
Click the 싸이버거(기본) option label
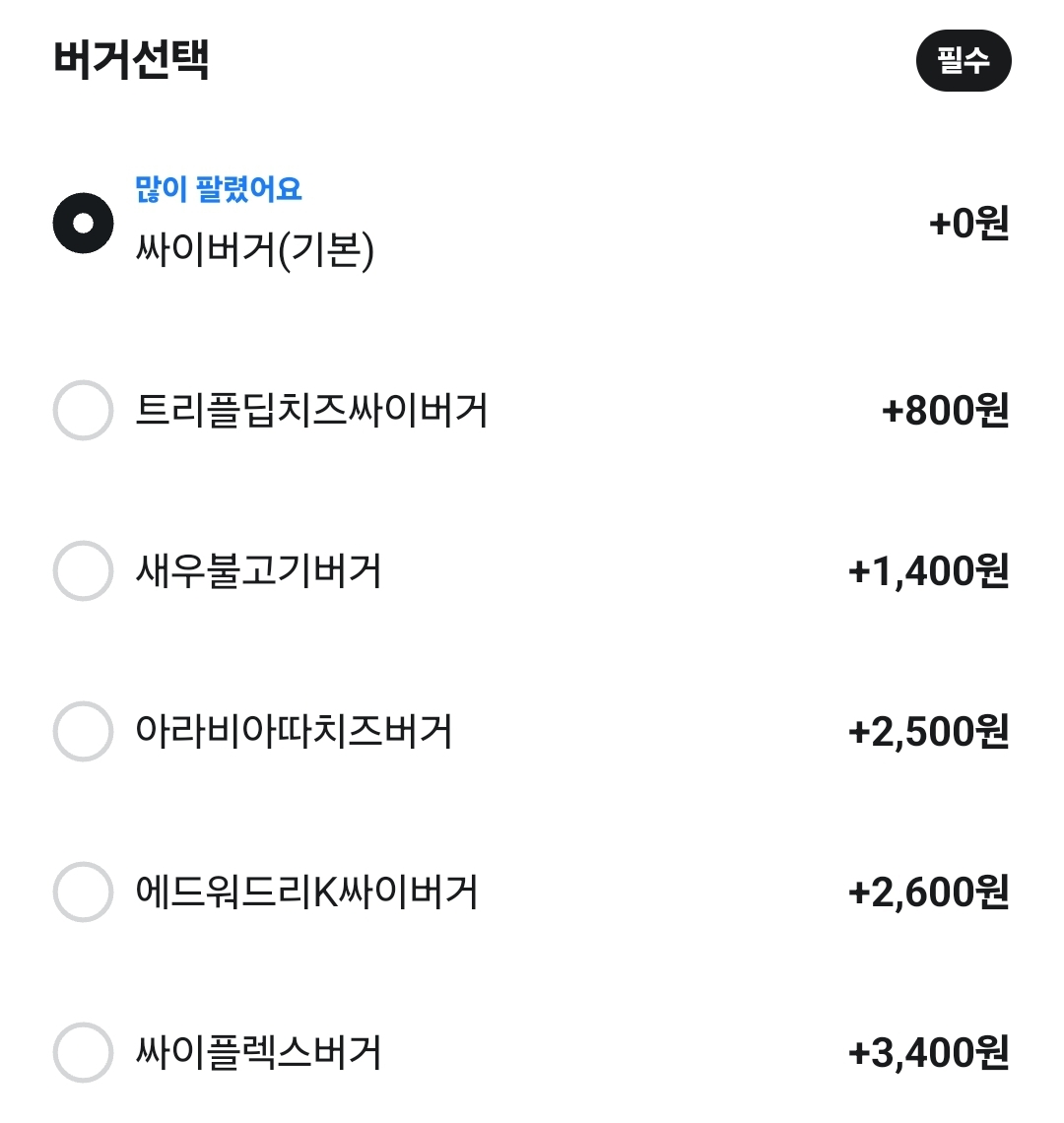(255, 250)
